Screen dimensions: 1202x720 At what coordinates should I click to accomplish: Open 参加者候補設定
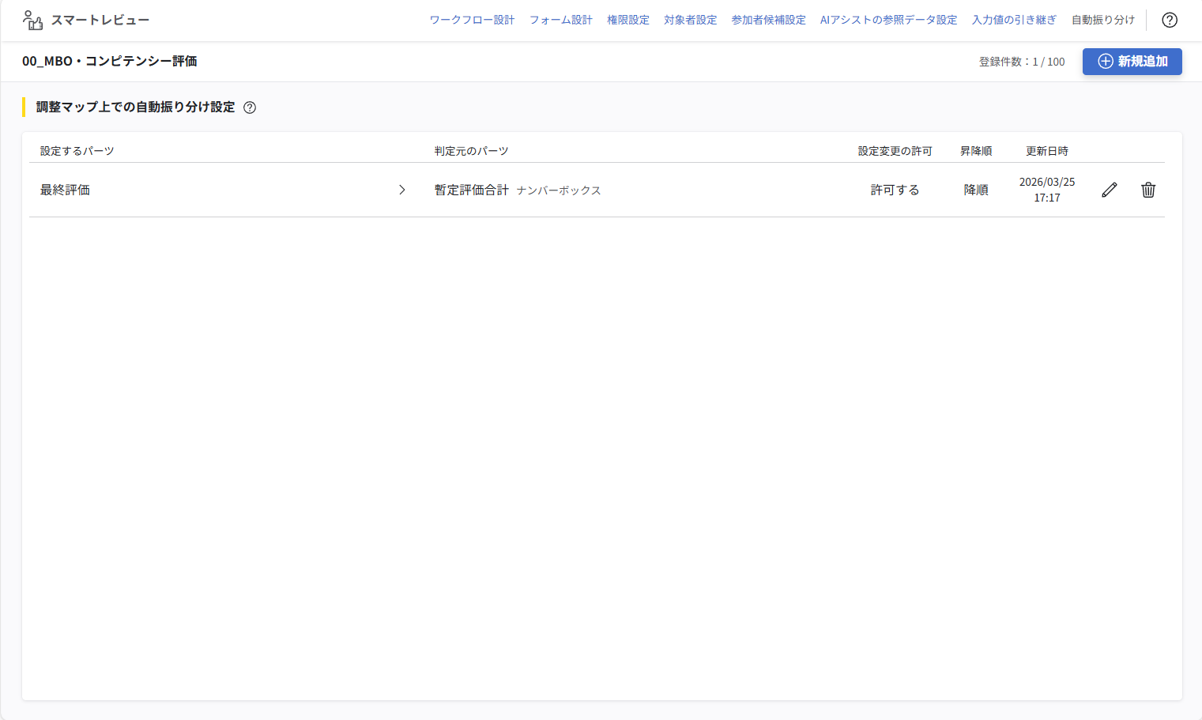(x=770, y=18)
